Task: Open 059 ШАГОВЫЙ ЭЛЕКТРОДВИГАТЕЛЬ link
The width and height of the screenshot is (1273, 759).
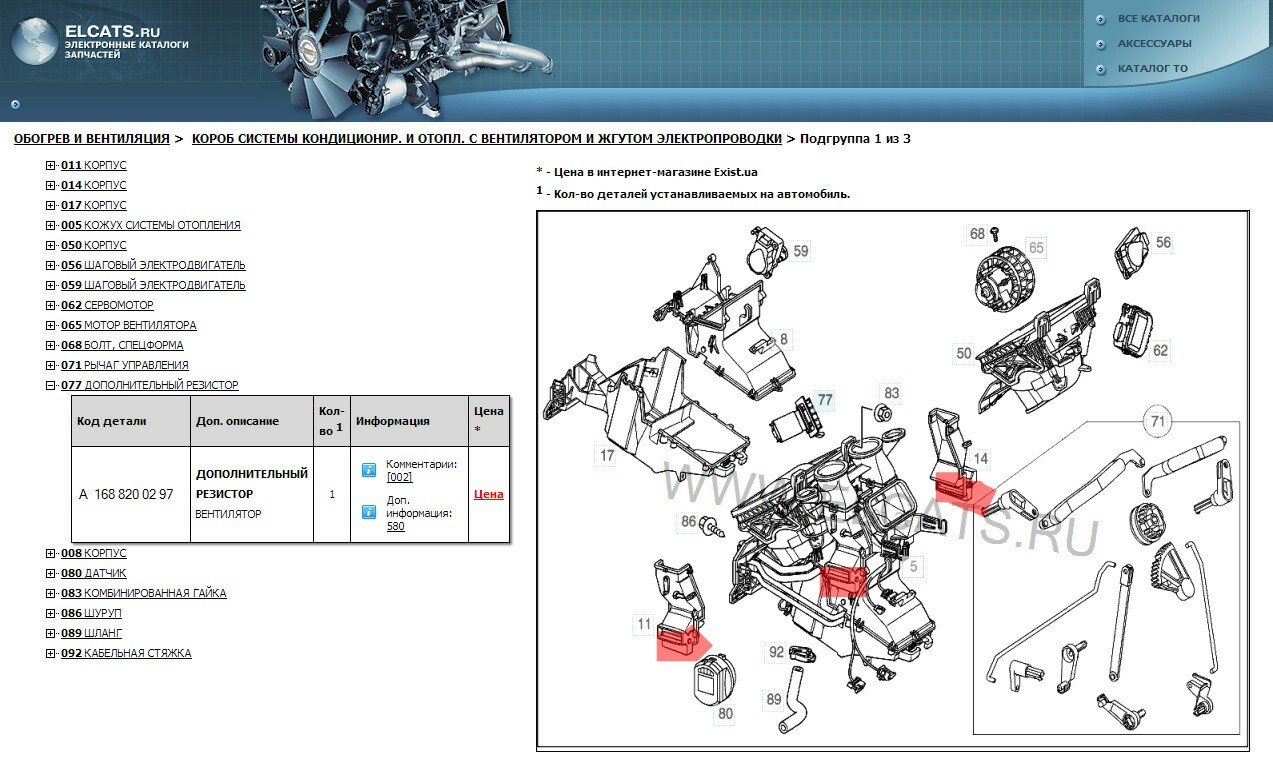Action: click(153, 285)
